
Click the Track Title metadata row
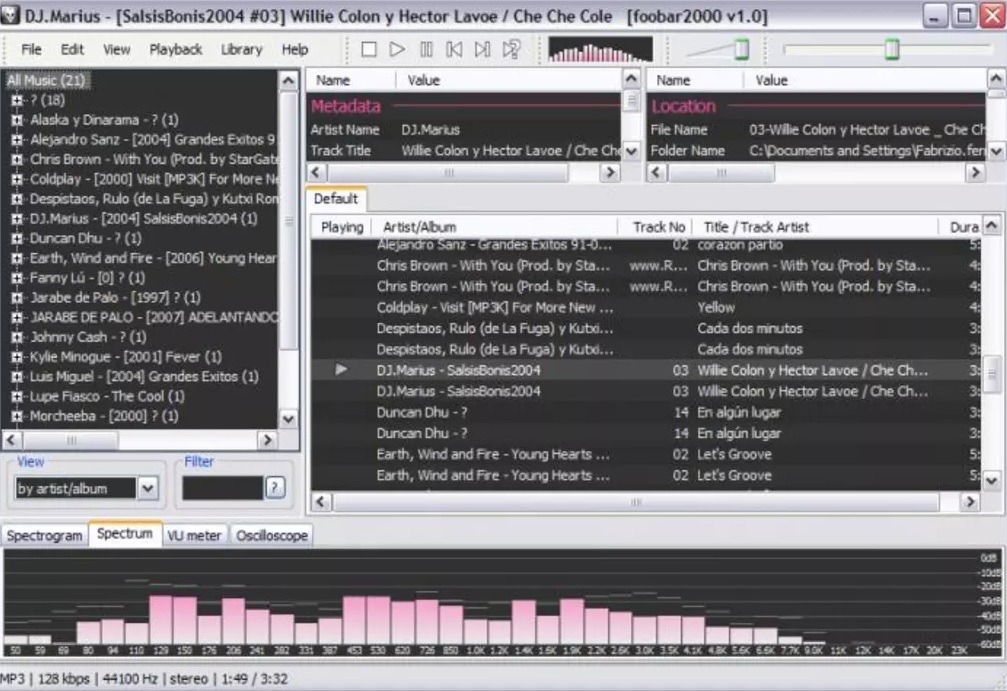click(x=465, y=151)
